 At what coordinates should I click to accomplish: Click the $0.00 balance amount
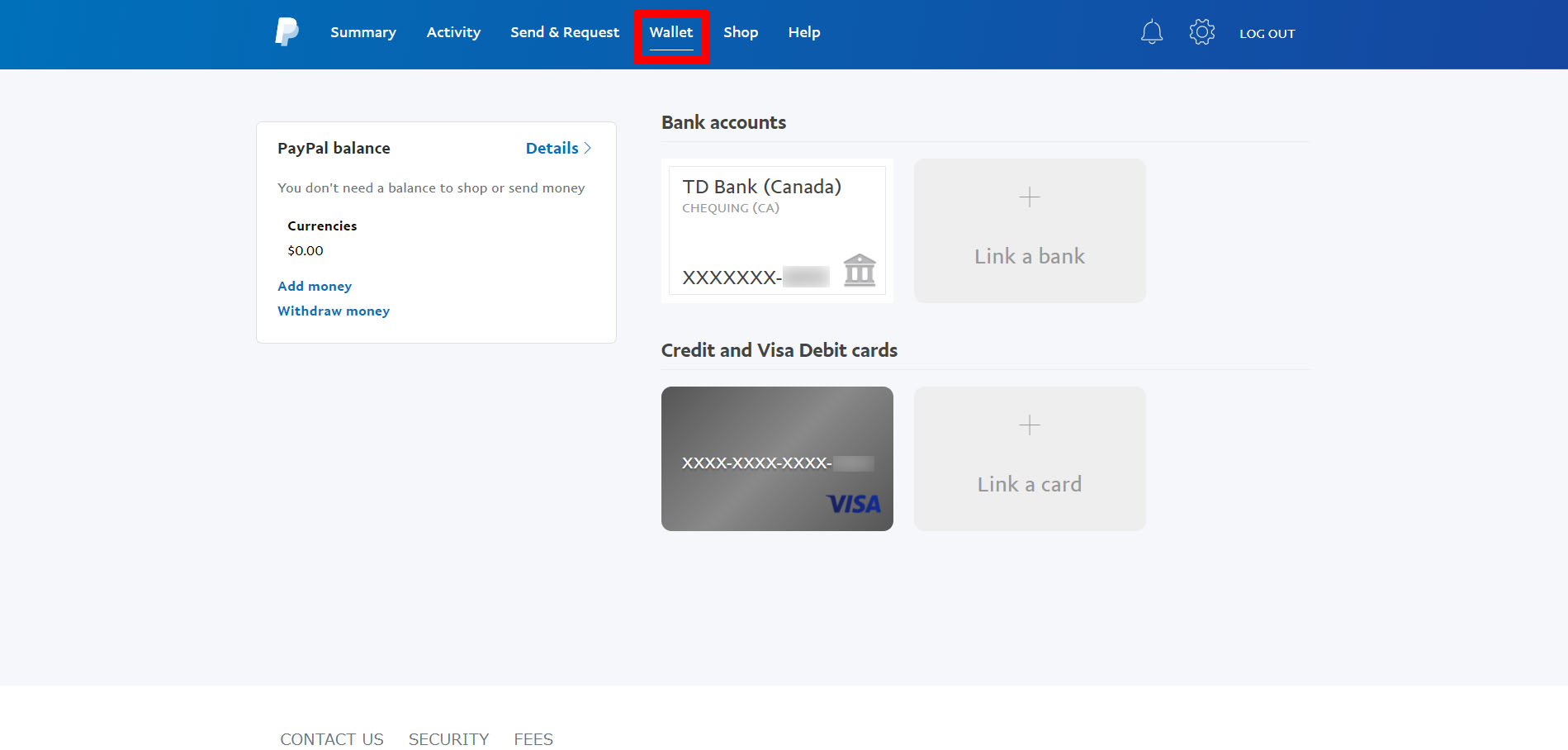coord(306,250)
